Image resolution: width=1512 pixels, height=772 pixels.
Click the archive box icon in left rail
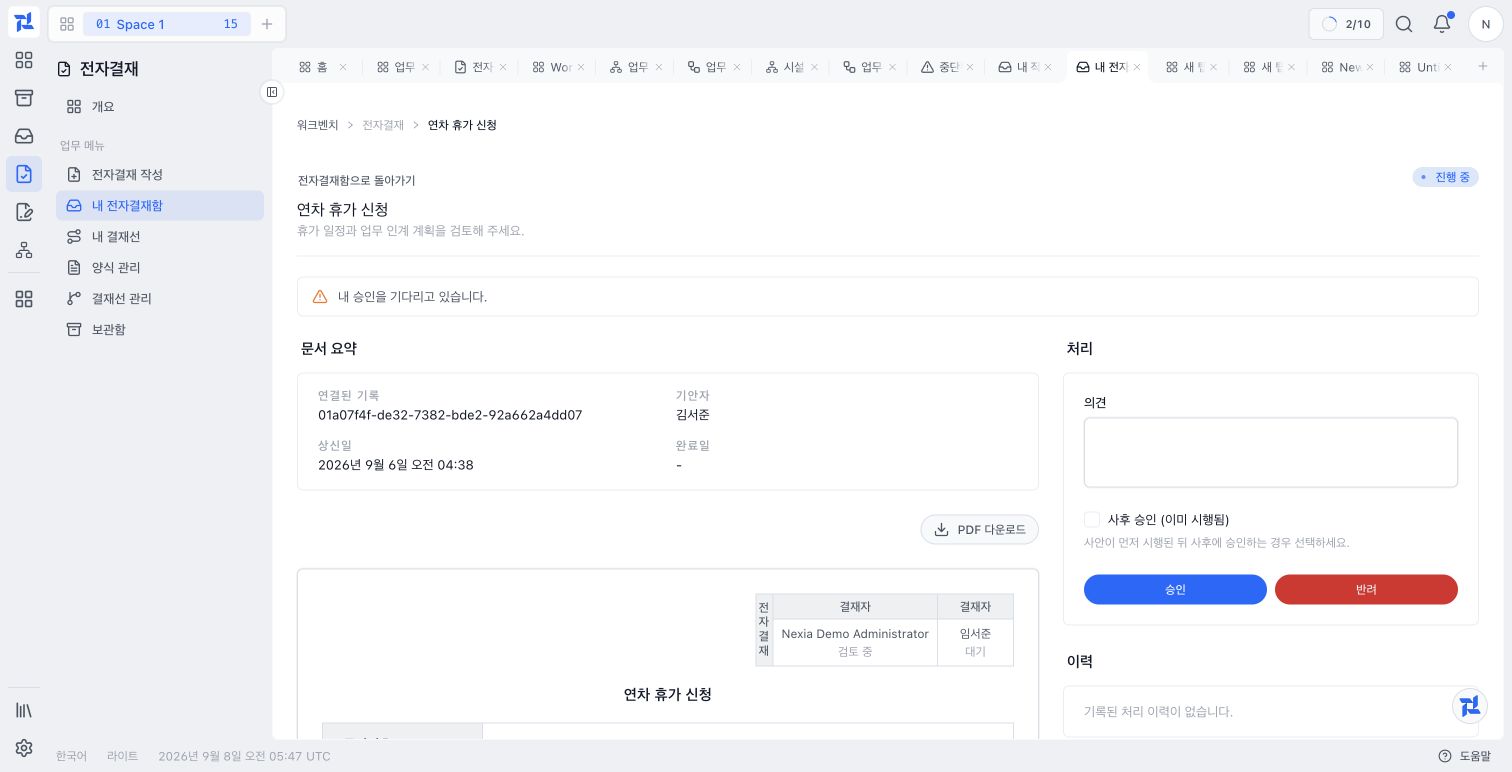coord(24,98)
